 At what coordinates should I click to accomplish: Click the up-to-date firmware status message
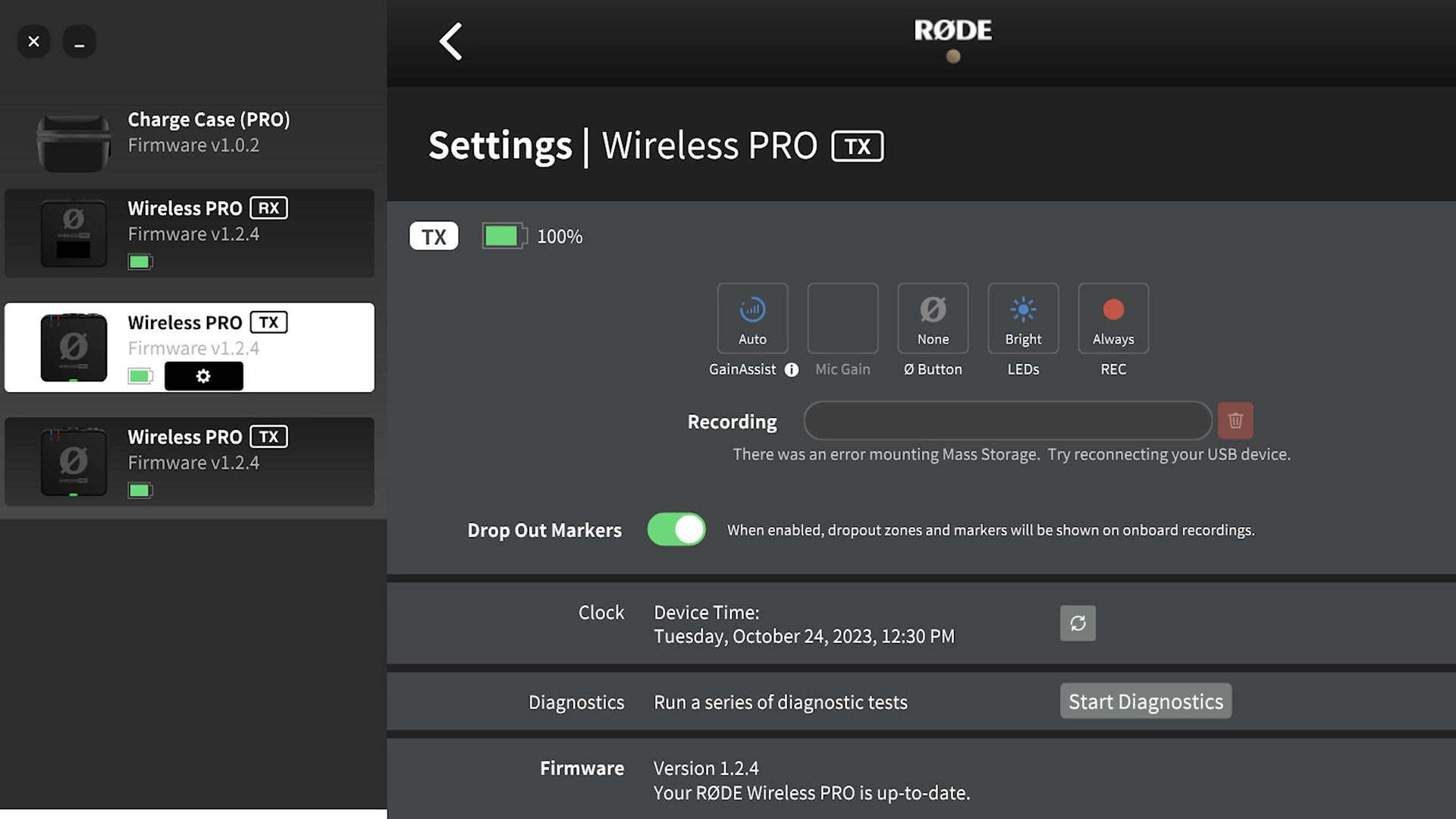812,793
